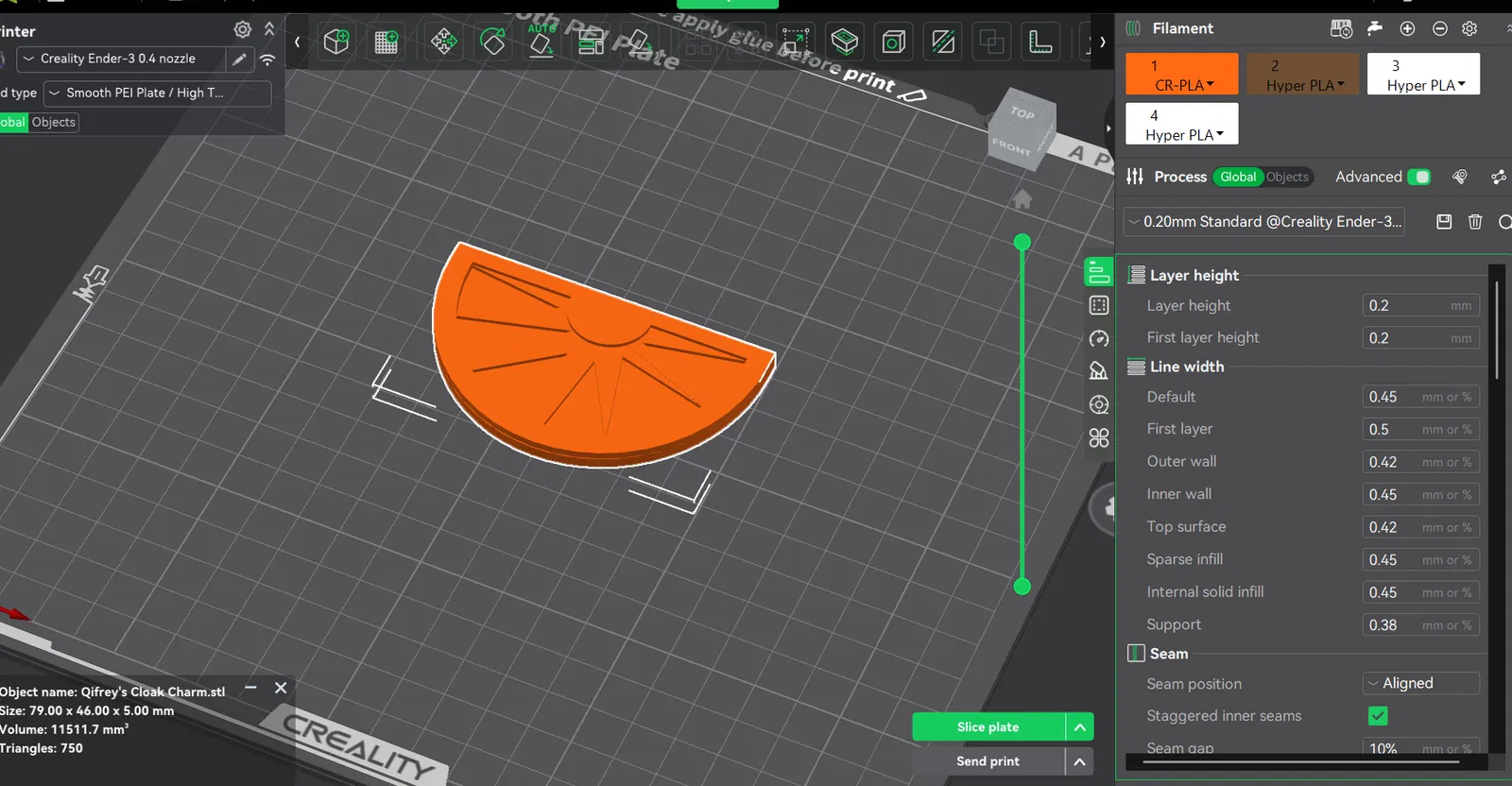Click the printer Wi-Fi connection icon
This screenshot has width=1512, height=786.
tap(267, 60)
